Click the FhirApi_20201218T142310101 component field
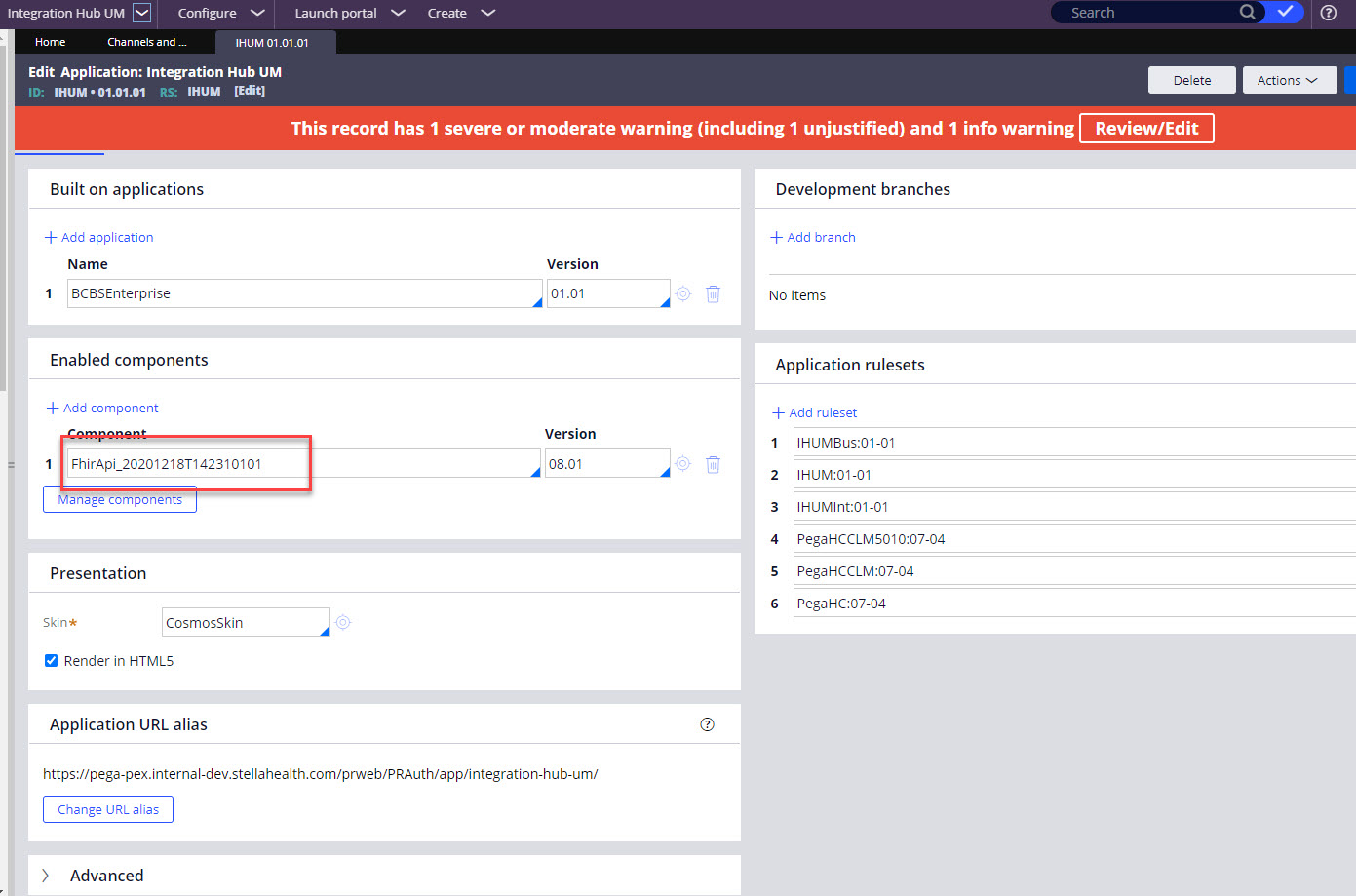 point(303,464)
